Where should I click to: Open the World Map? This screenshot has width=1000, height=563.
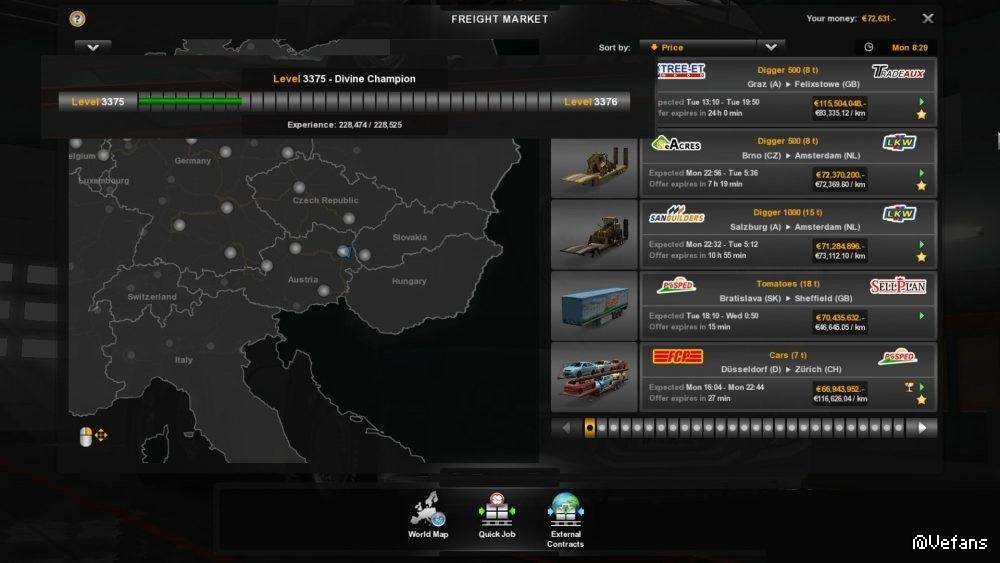(x=428, y=515)
